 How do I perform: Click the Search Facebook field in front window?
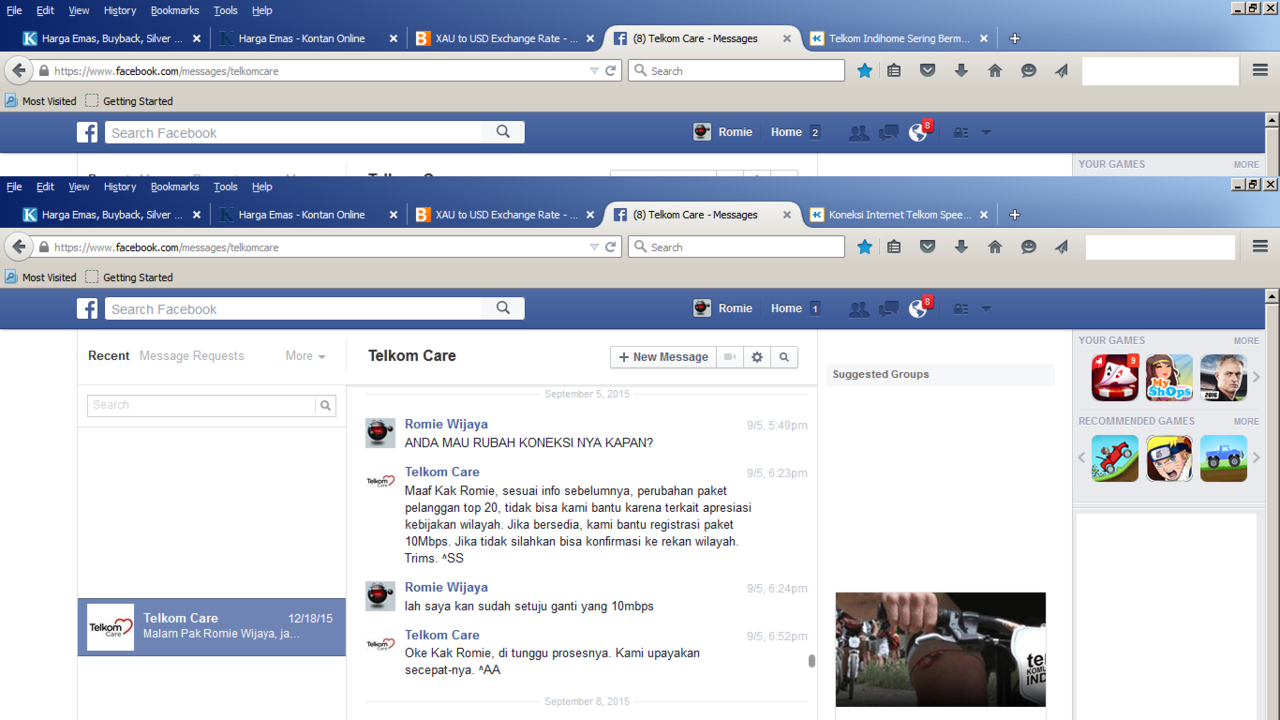(x=294, y=309)
